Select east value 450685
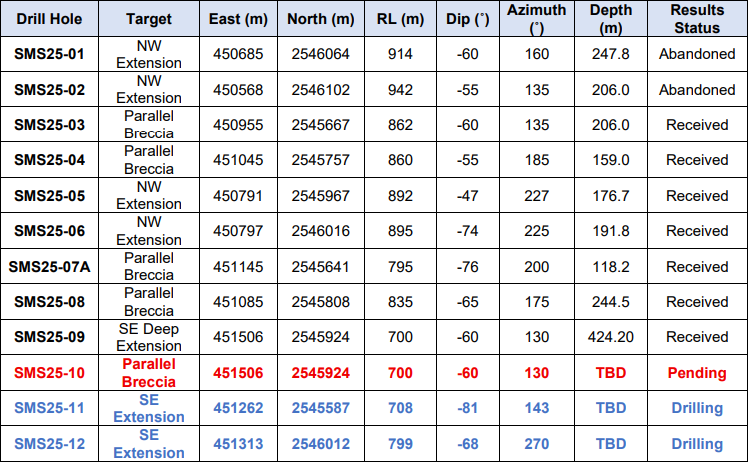The image size is (748, 462). point(237,54)
